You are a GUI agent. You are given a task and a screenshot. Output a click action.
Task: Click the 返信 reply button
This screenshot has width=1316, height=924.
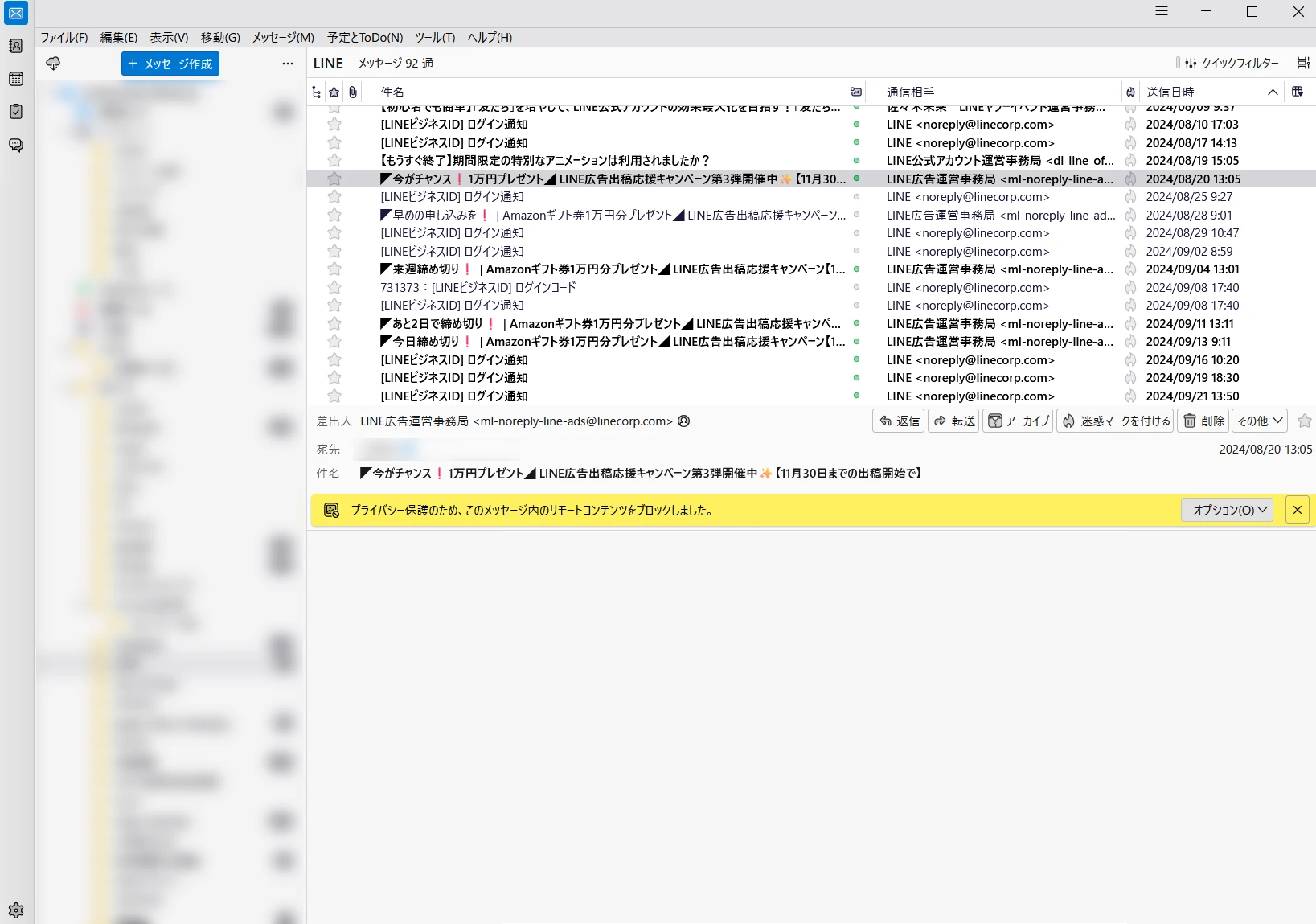899,421
